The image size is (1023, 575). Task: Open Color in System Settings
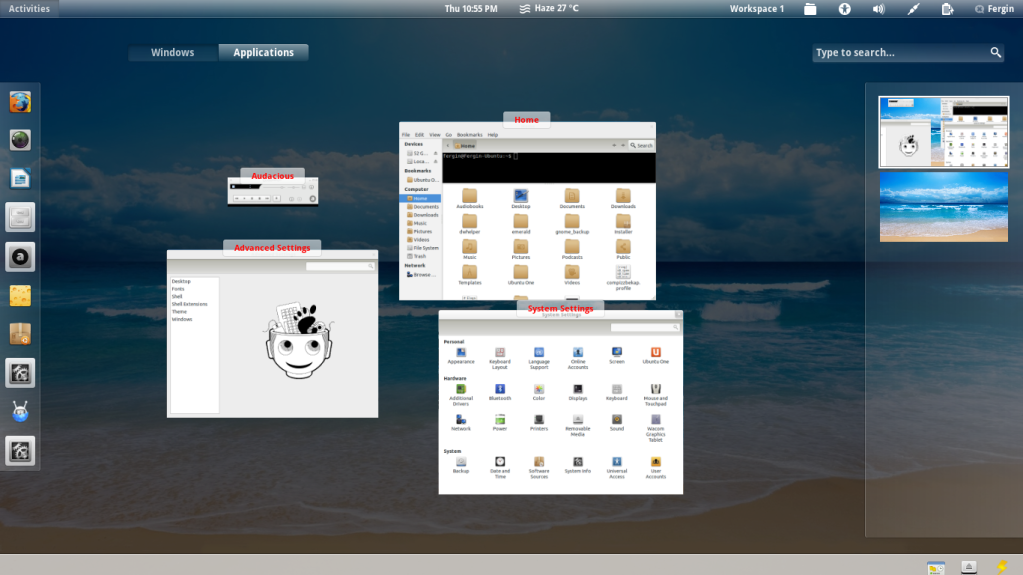tap(539, 392)
